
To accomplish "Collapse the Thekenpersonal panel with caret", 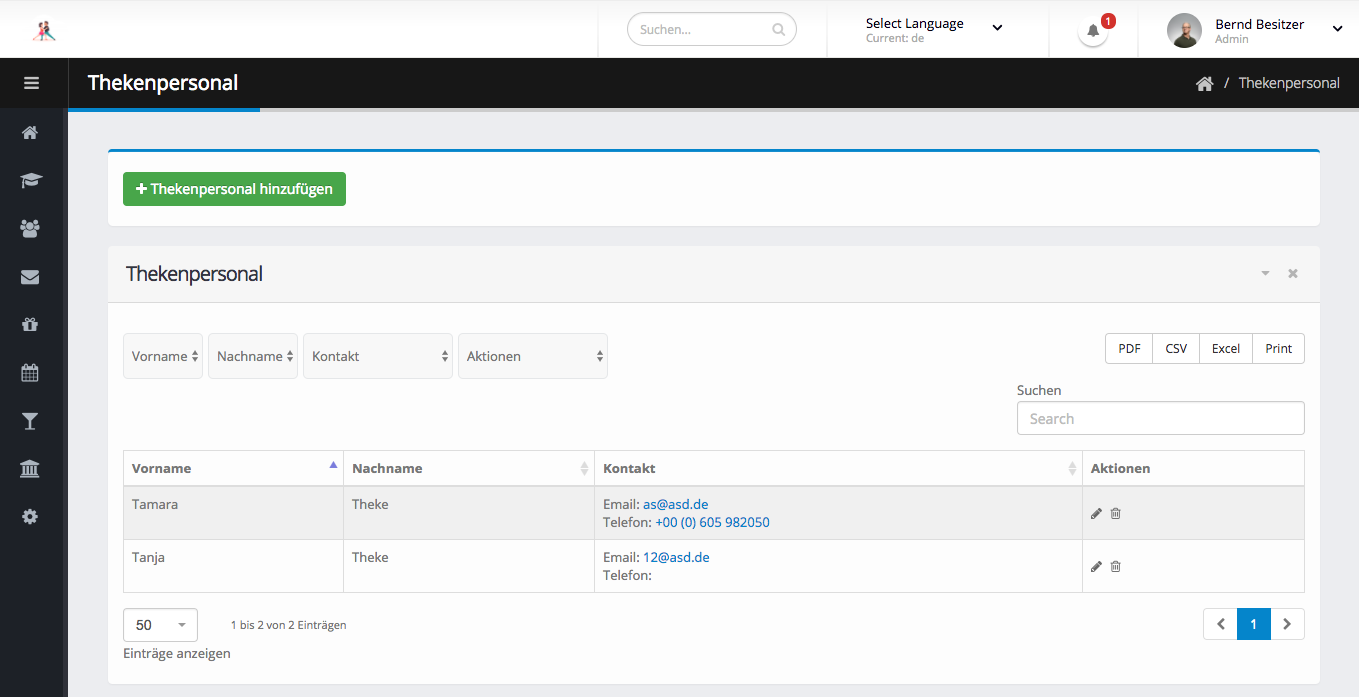I will tap(1265, 273).
